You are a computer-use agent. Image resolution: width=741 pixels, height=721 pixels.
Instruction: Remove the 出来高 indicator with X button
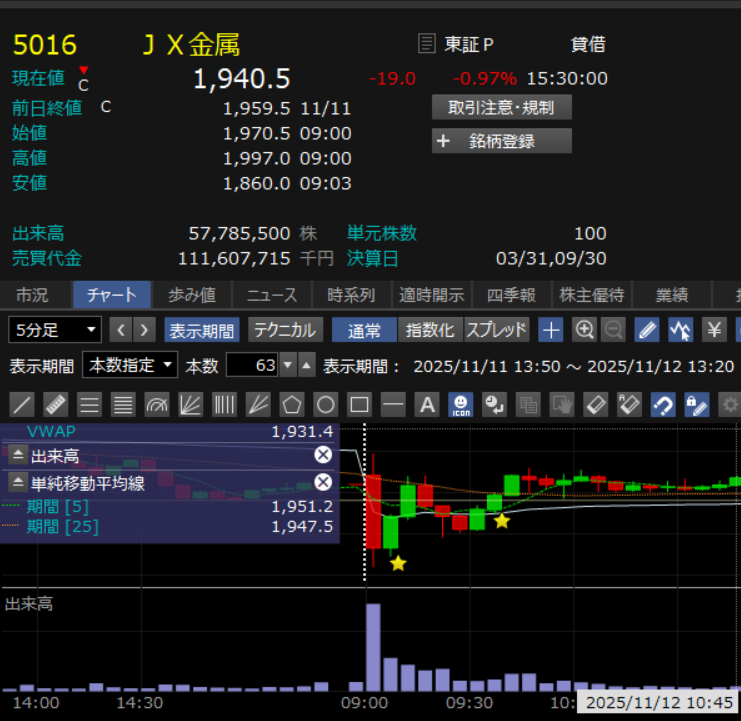coord(323,456)
